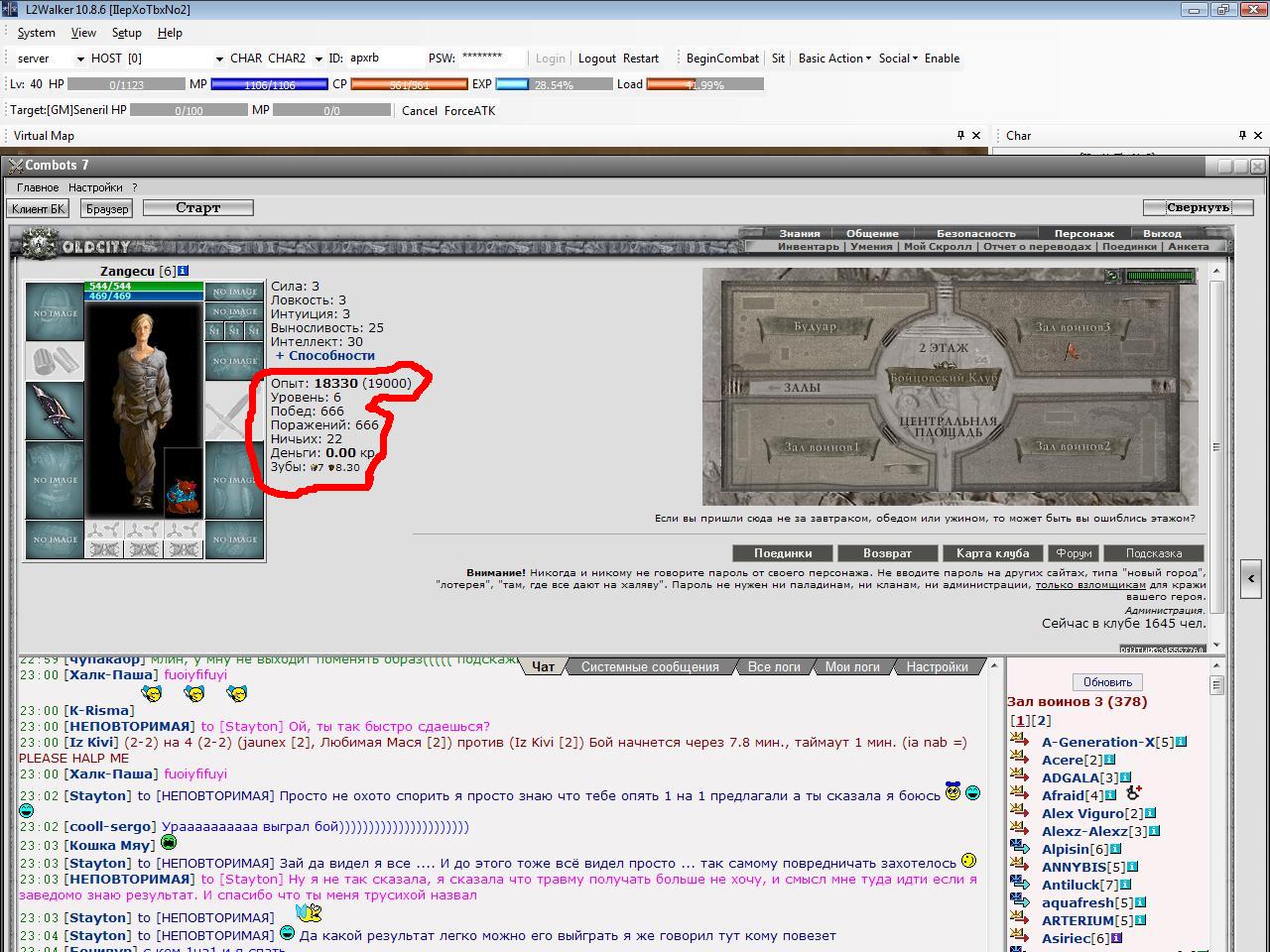The width and height of the screenshot is (1270, 952).
Task: Open Инвентарь submenu link
Action: tap(808, 247)
